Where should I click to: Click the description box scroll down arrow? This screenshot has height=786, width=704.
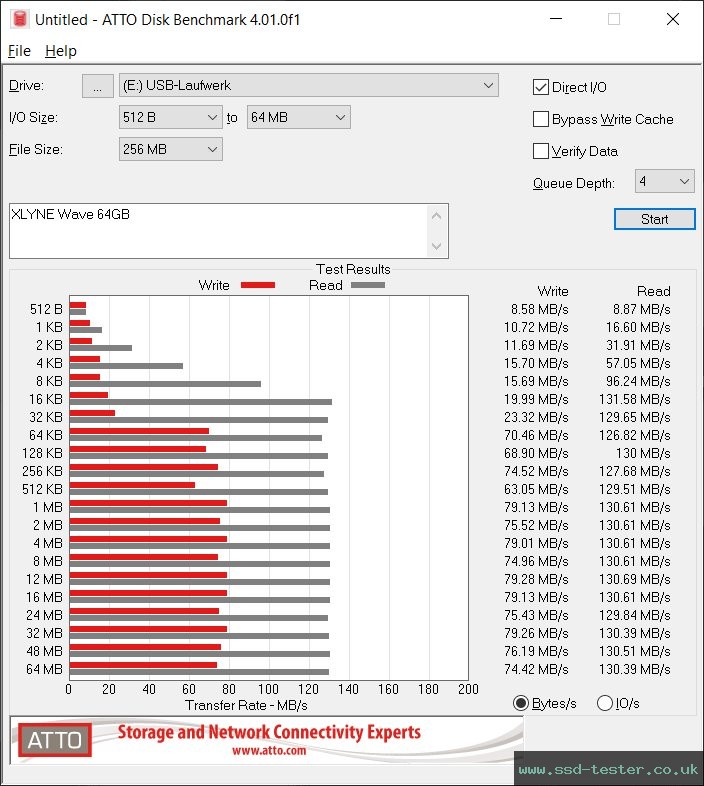tap(436, 246)
